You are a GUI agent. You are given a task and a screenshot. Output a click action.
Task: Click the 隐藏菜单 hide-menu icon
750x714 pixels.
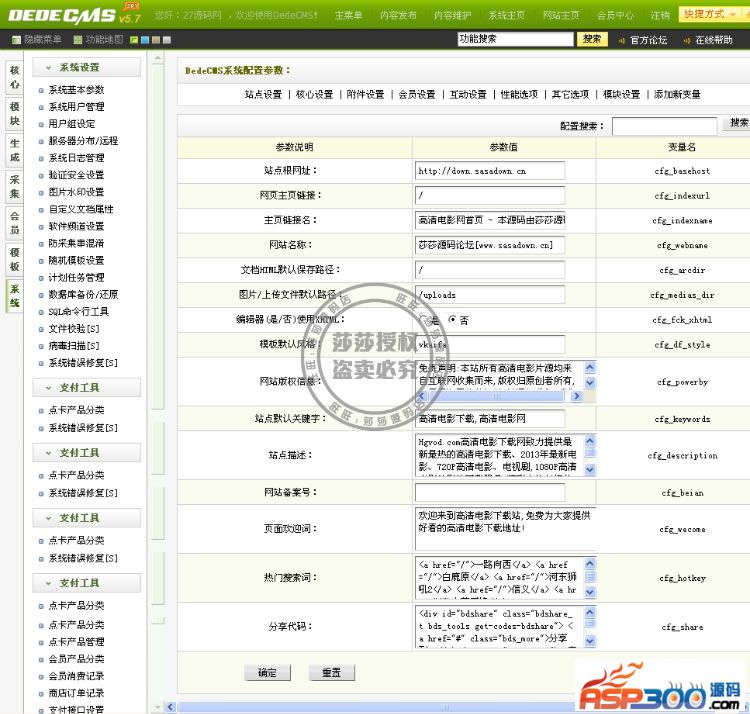(x=16, y=40)
